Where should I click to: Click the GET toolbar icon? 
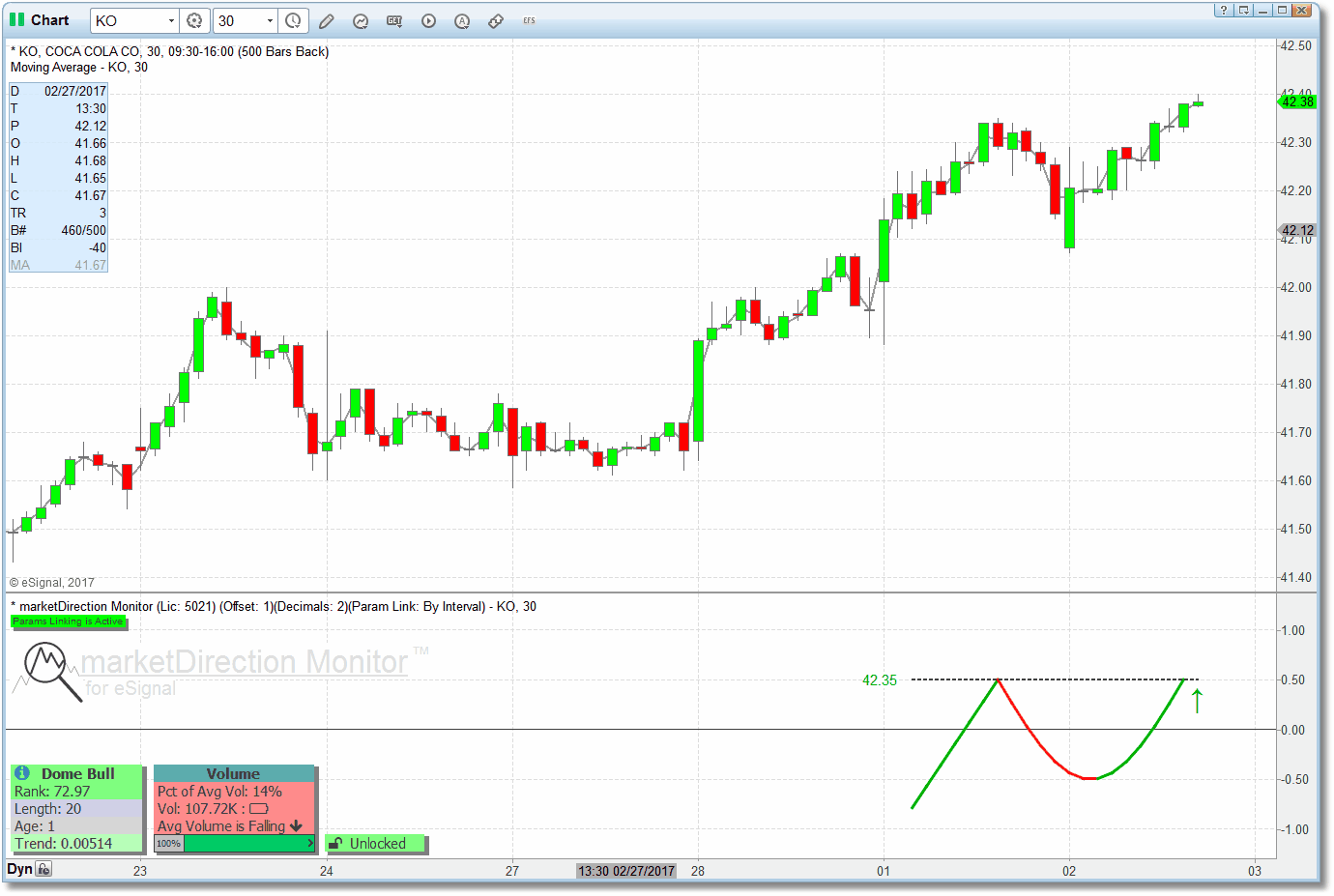point(394,20)
